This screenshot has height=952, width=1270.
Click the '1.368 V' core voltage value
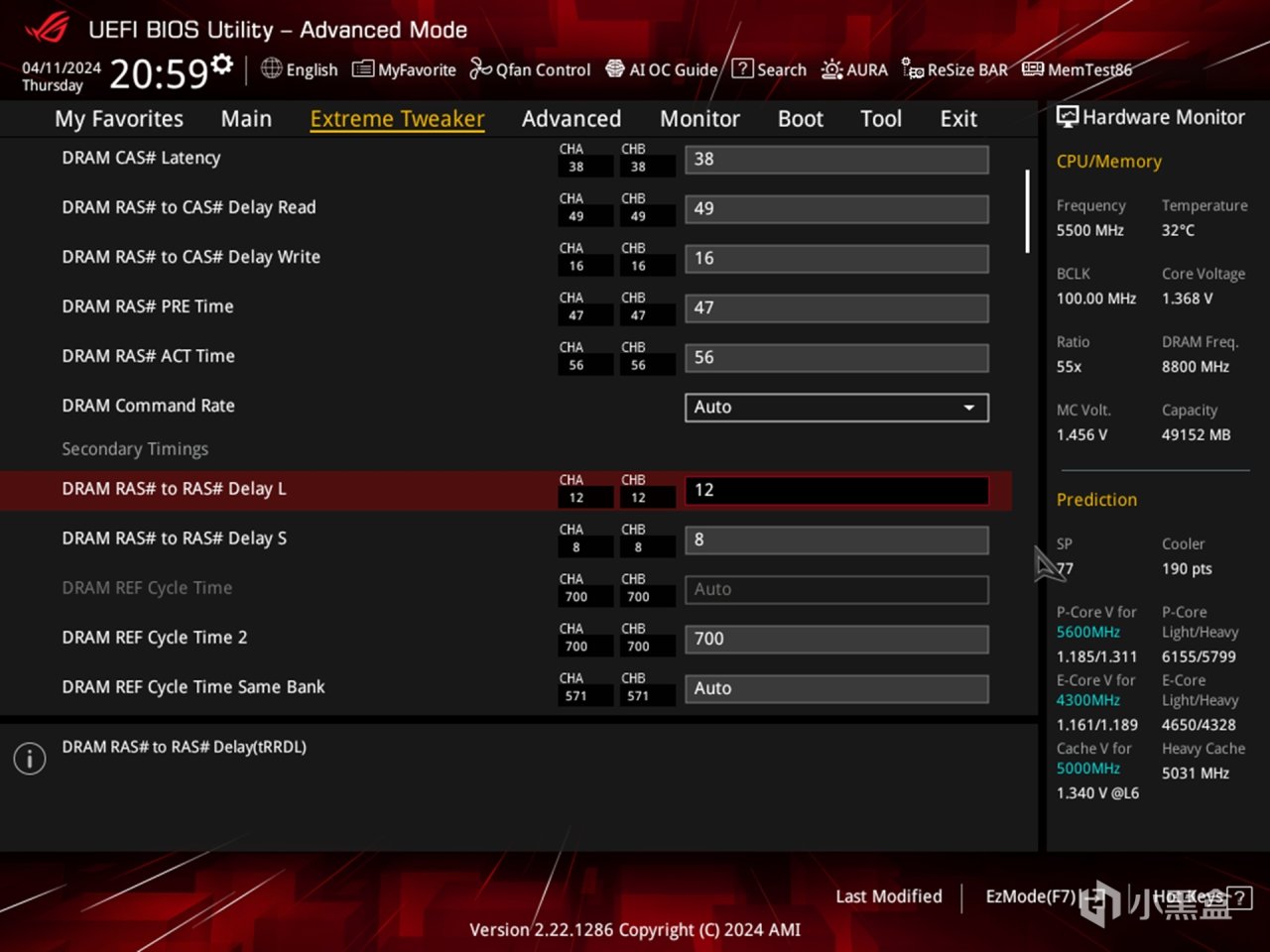click(1187, 298)
